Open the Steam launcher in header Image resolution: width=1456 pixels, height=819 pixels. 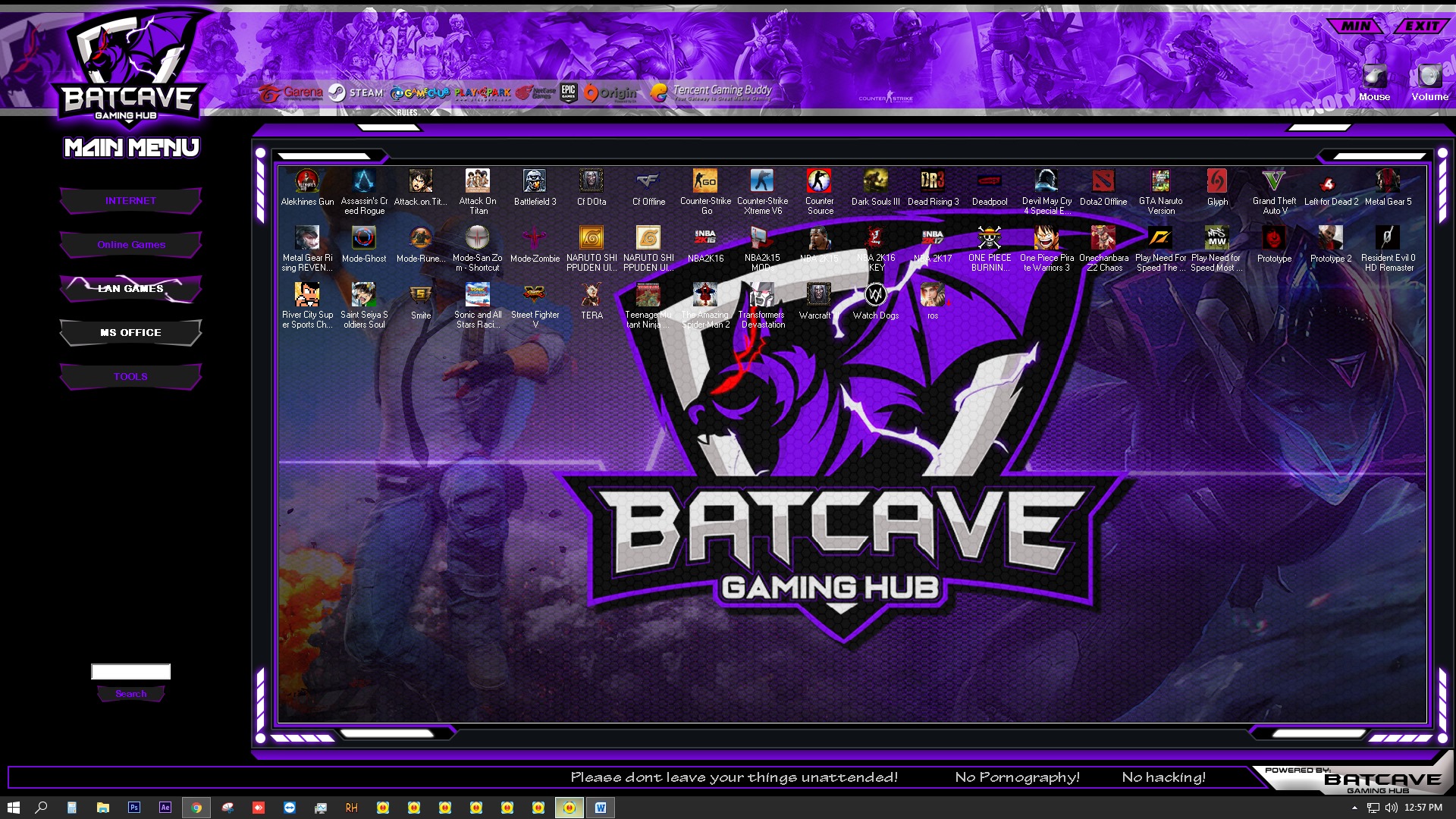pos(356,93)
